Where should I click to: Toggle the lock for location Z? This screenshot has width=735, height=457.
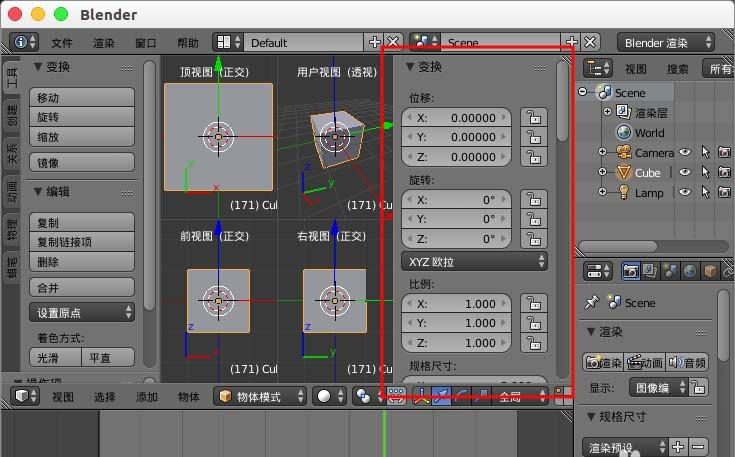click(x=534, y=157)
